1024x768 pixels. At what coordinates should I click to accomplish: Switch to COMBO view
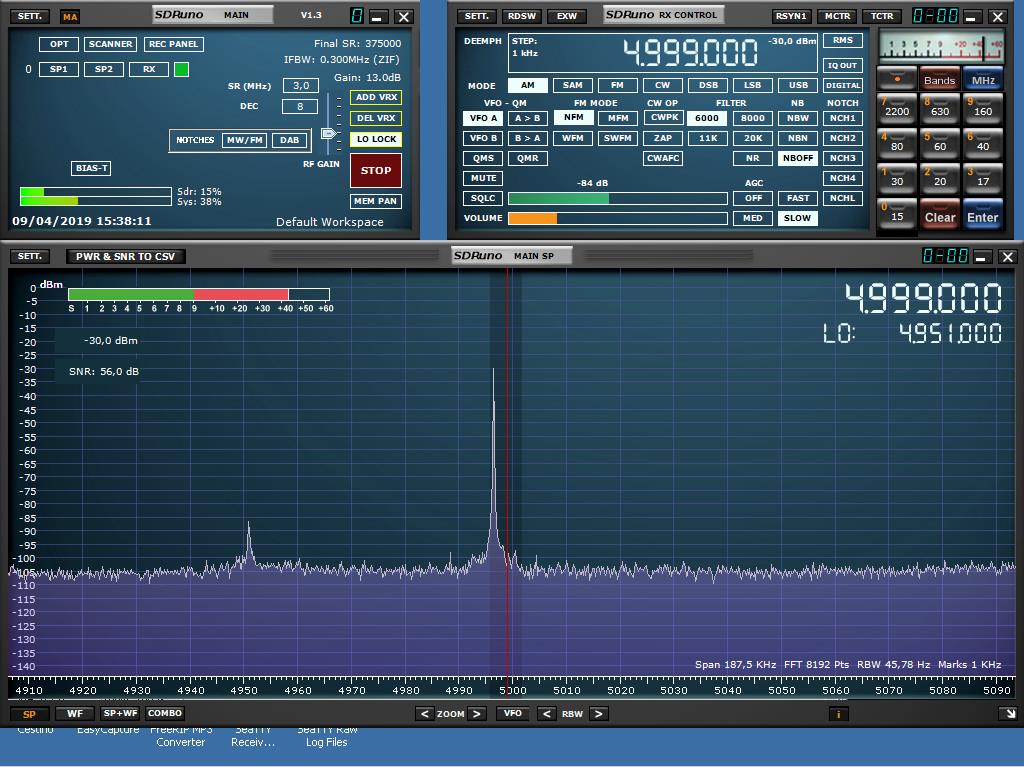165,714
